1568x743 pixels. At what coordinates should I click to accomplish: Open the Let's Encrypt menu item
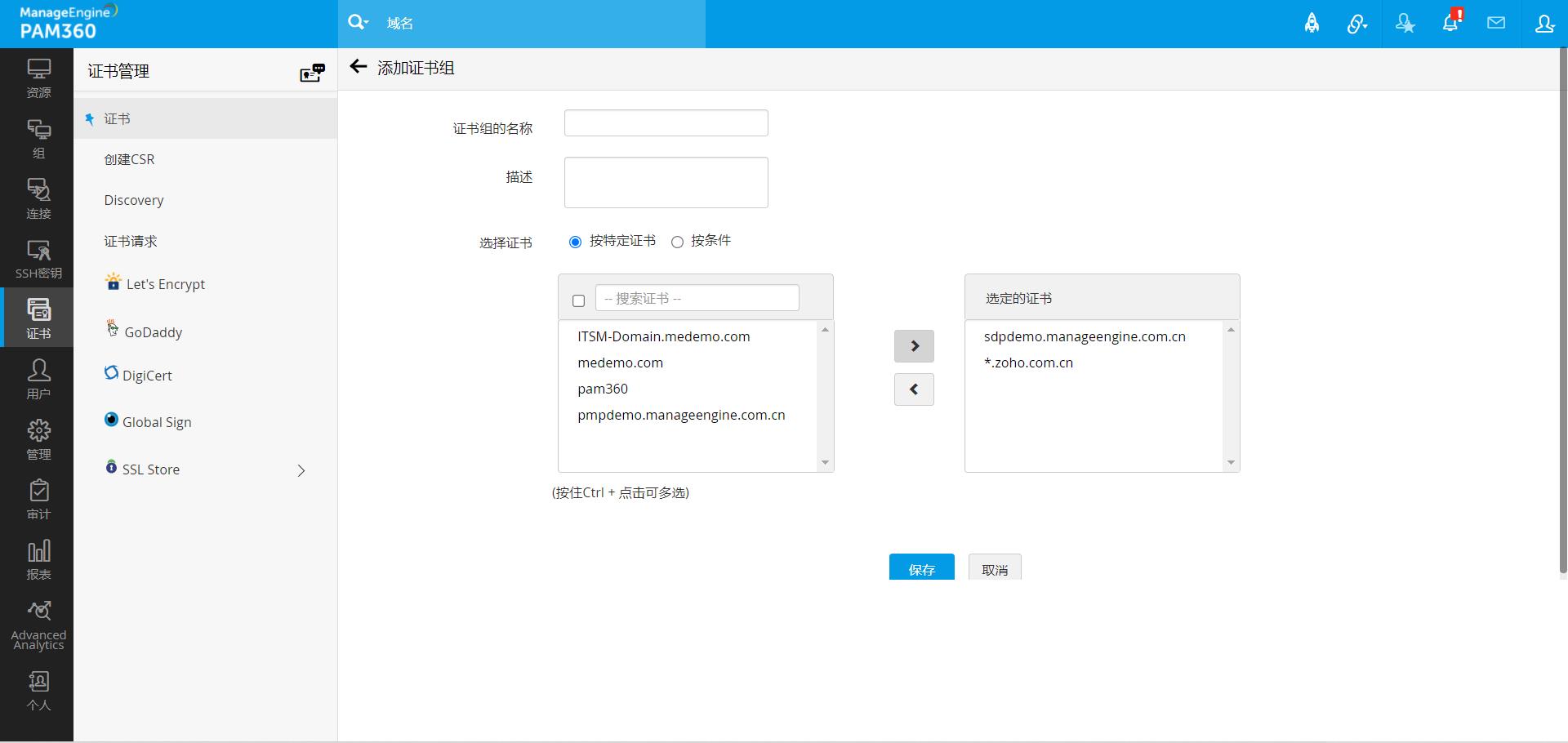pos(165,284)
